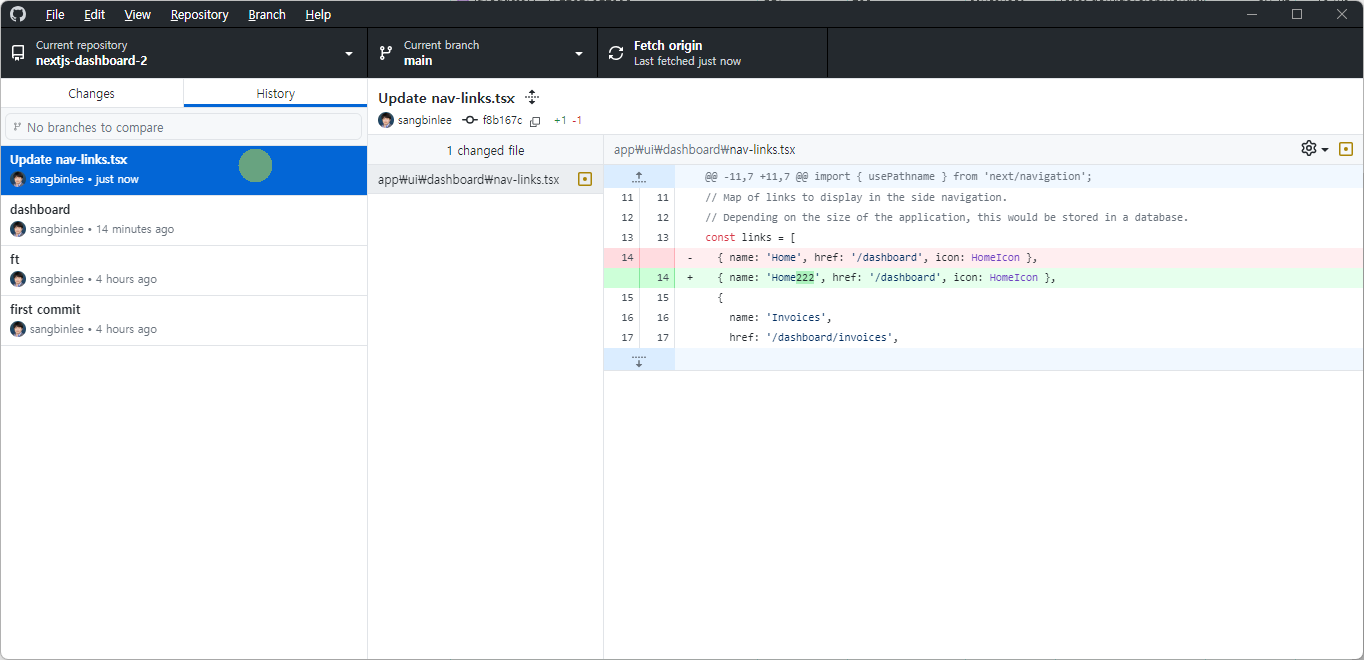Click Fetch origin button
The image size is (1364, 660).
point(712,53)
